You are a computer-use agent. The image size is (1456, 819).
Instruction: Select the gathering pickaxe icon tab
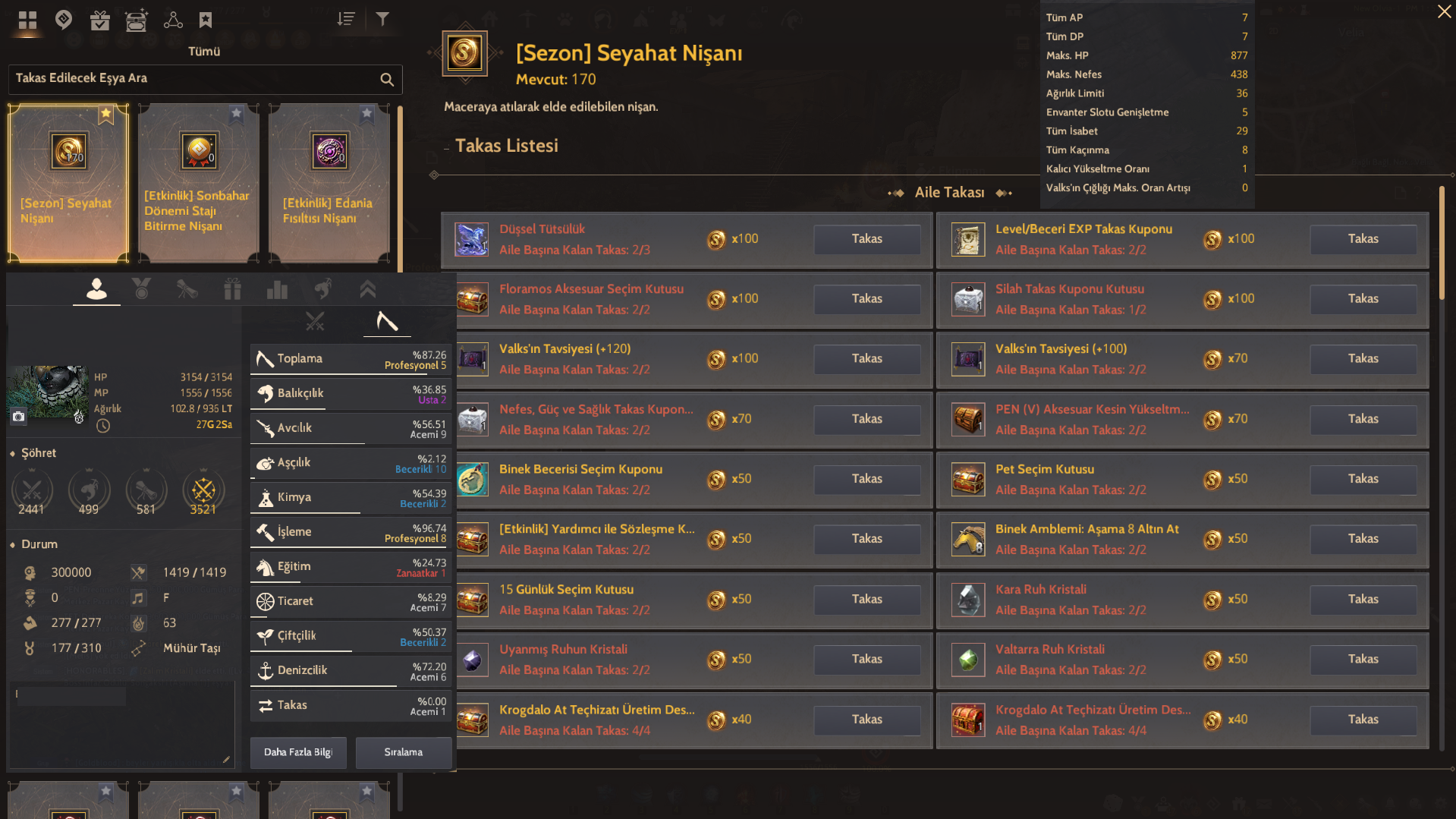tap(387, 322)
